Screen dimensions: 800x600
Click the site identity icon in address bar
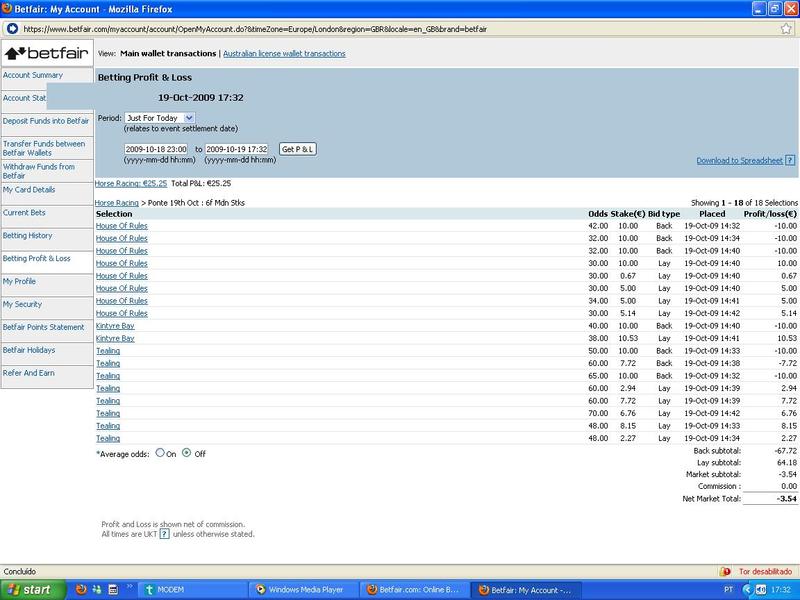coord(12,29)
